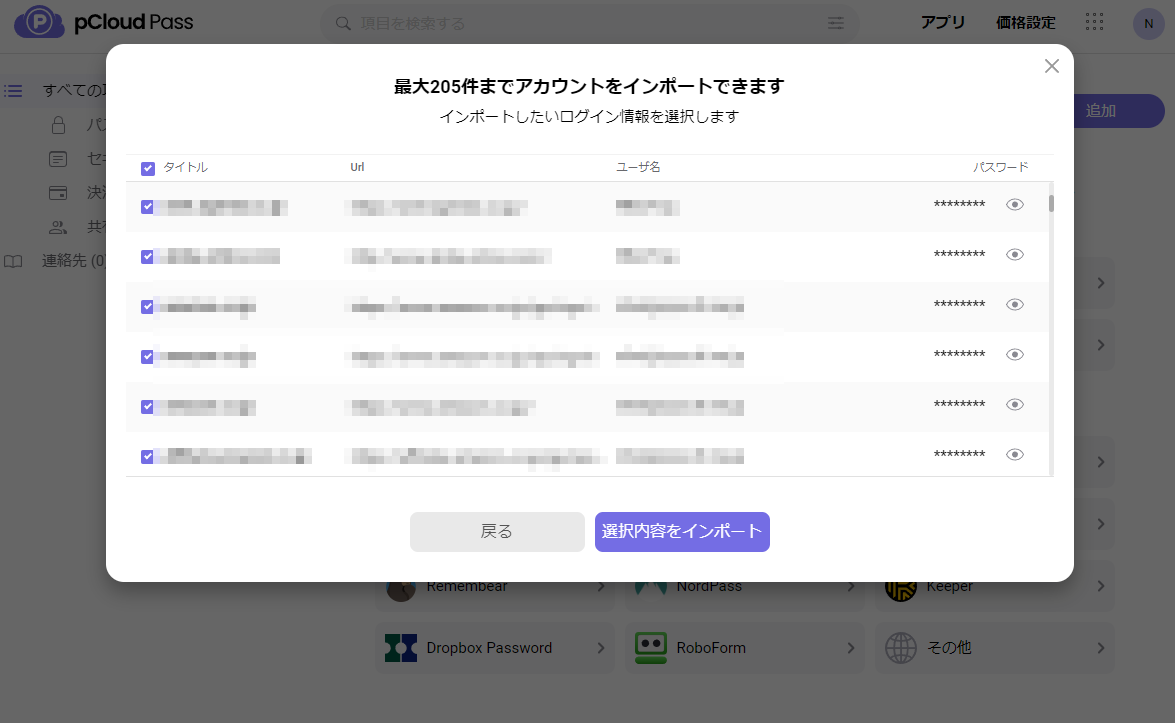
Task: Click the pCloud Pass logo icon
Action: (x=39, y=22)
